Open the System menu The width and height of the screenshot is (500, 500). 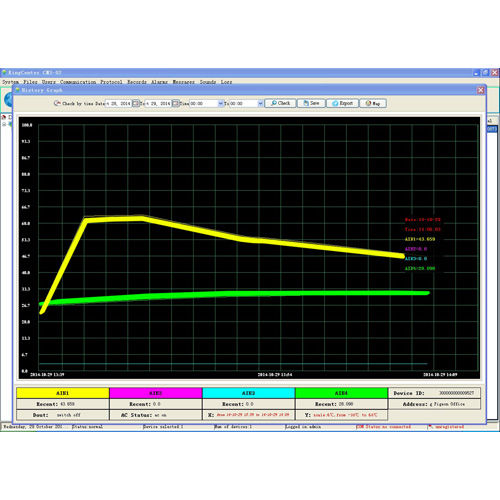tap(10, 82)
